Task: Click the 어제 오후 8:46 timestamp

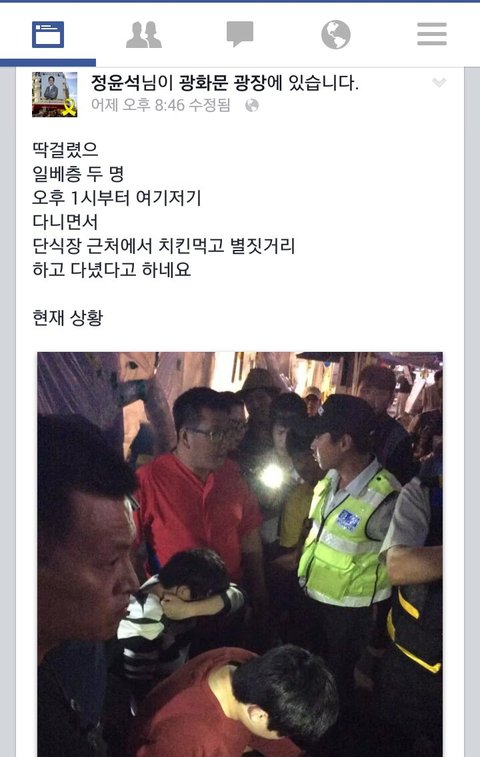Action: click(138, 105)
